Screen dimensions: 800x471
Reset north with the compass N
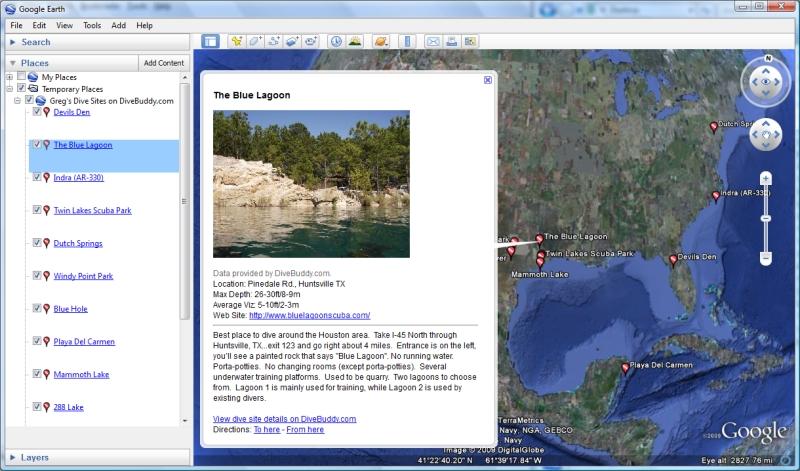[x=768, y=59]
